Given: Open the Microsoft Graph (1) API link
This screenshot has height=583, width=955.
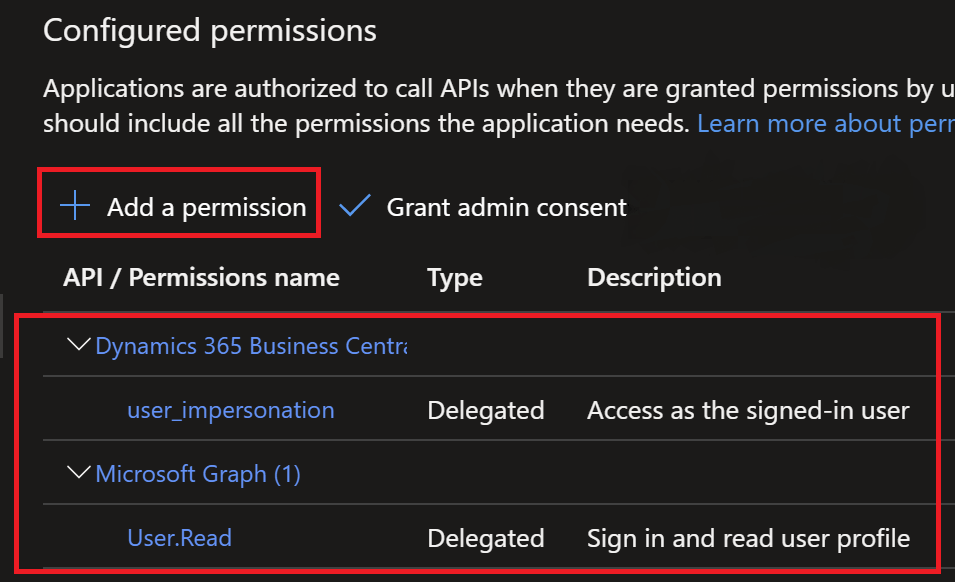Looking at the screenshot, I should pos(198,474).
